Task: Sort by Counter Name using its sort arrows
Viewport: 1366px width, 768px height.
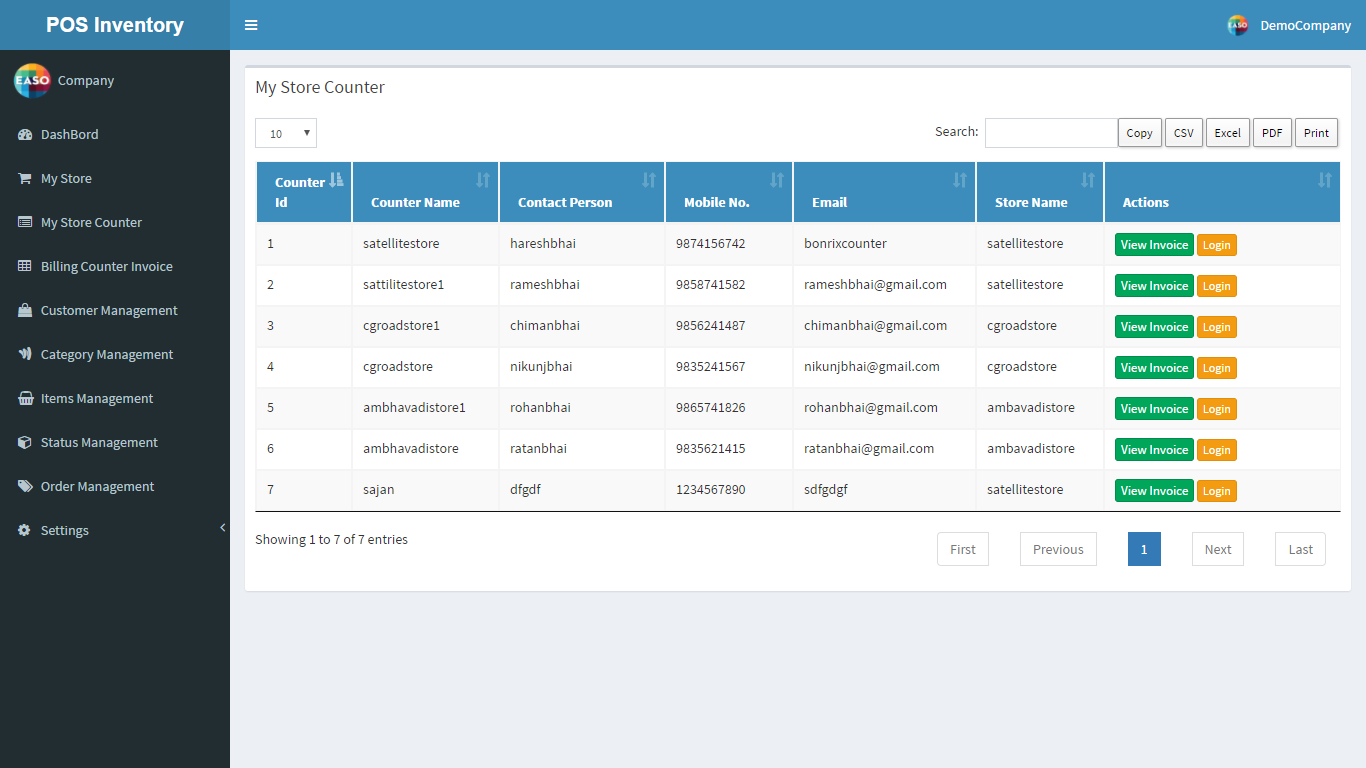Action: point(483,180)
